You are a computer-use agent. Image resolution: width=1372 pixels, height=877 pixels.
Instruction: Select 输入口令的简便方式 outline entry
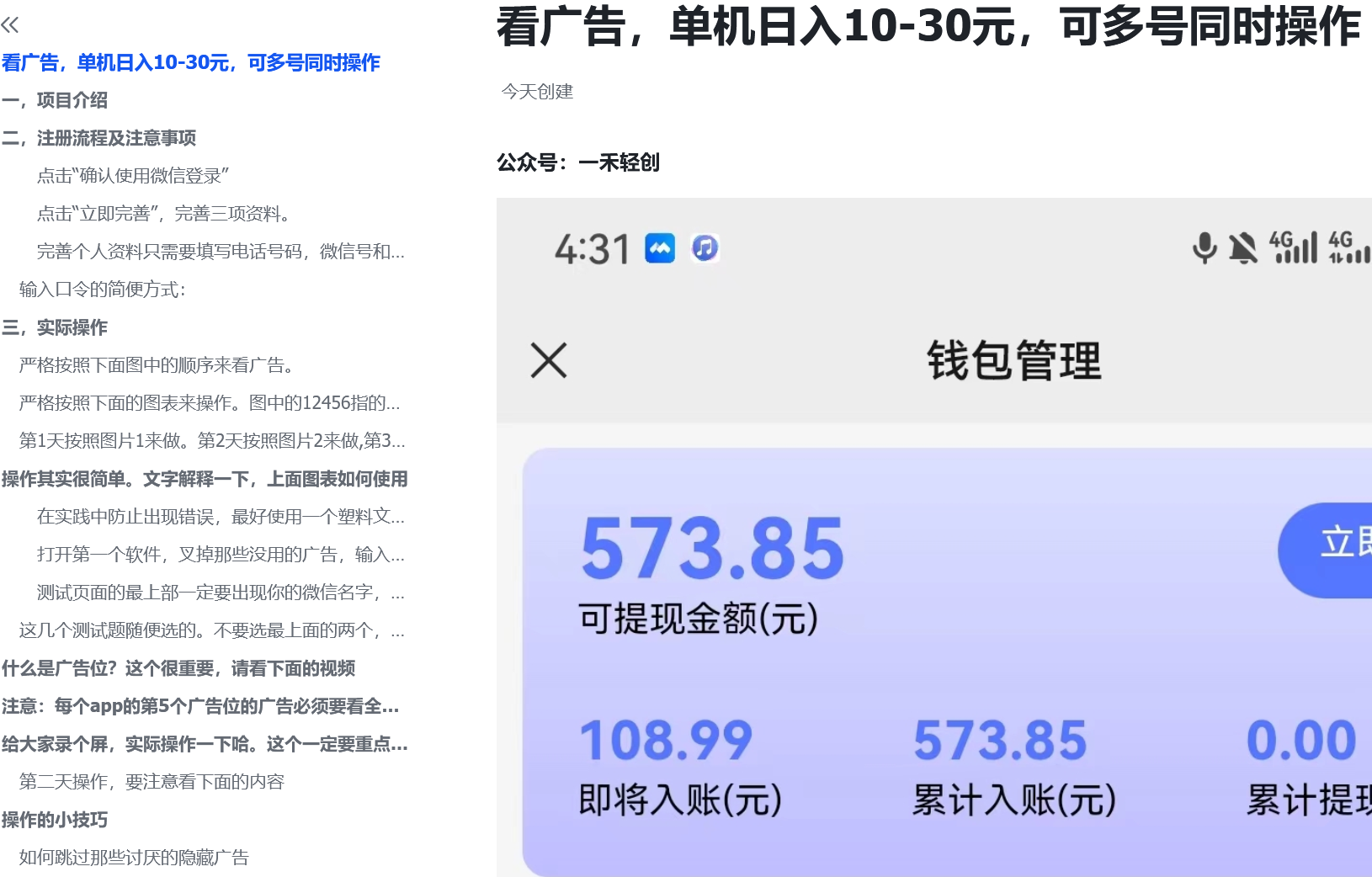[x=103, y=290]
